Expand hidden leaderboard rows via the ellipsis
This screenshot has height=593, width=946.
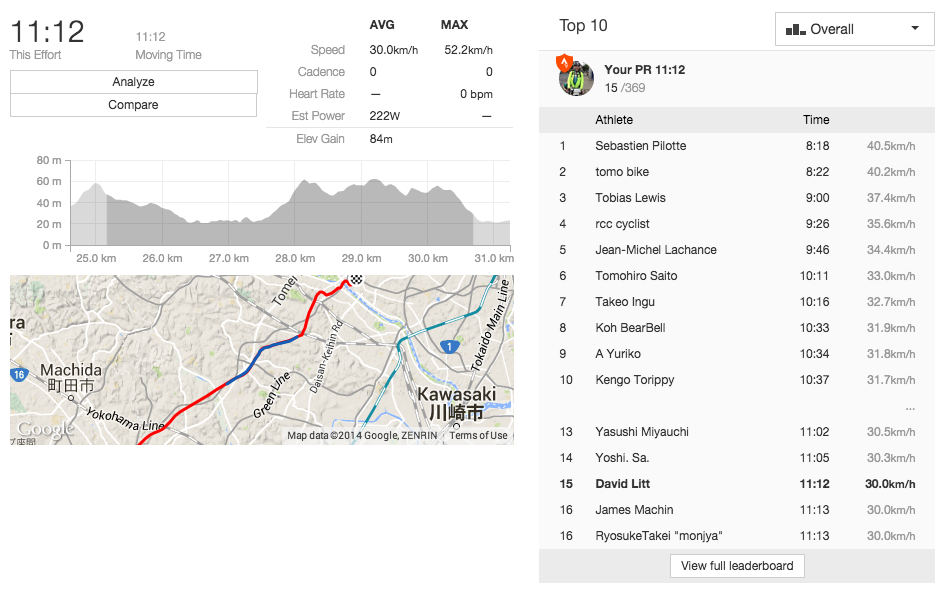909,407
